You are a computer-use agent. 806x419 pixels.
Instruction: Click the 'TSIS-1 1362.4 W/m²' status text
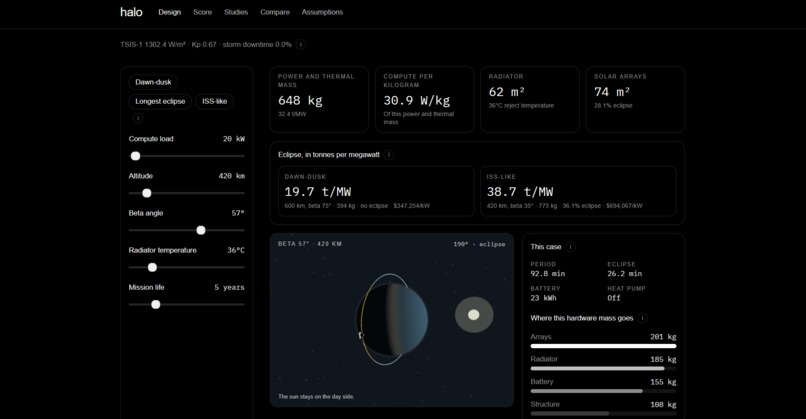153,45
